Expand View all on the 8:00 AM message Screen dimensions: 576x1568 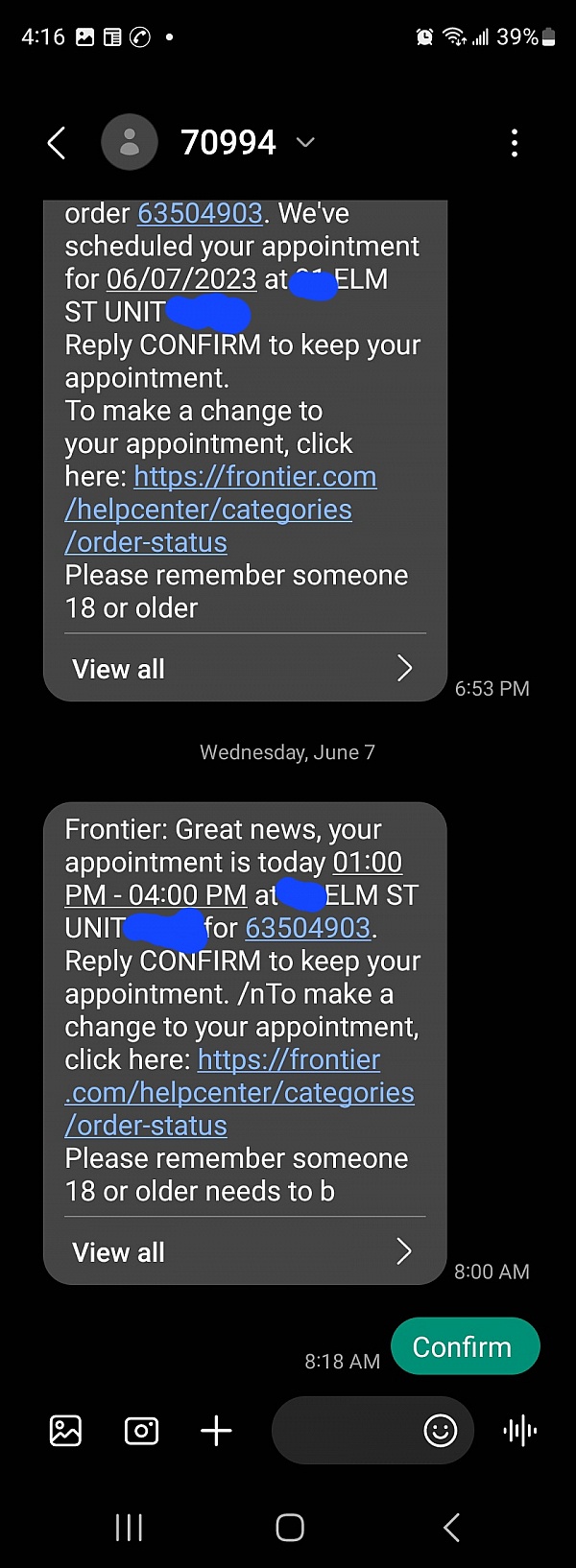click(x=245, y=1252)
